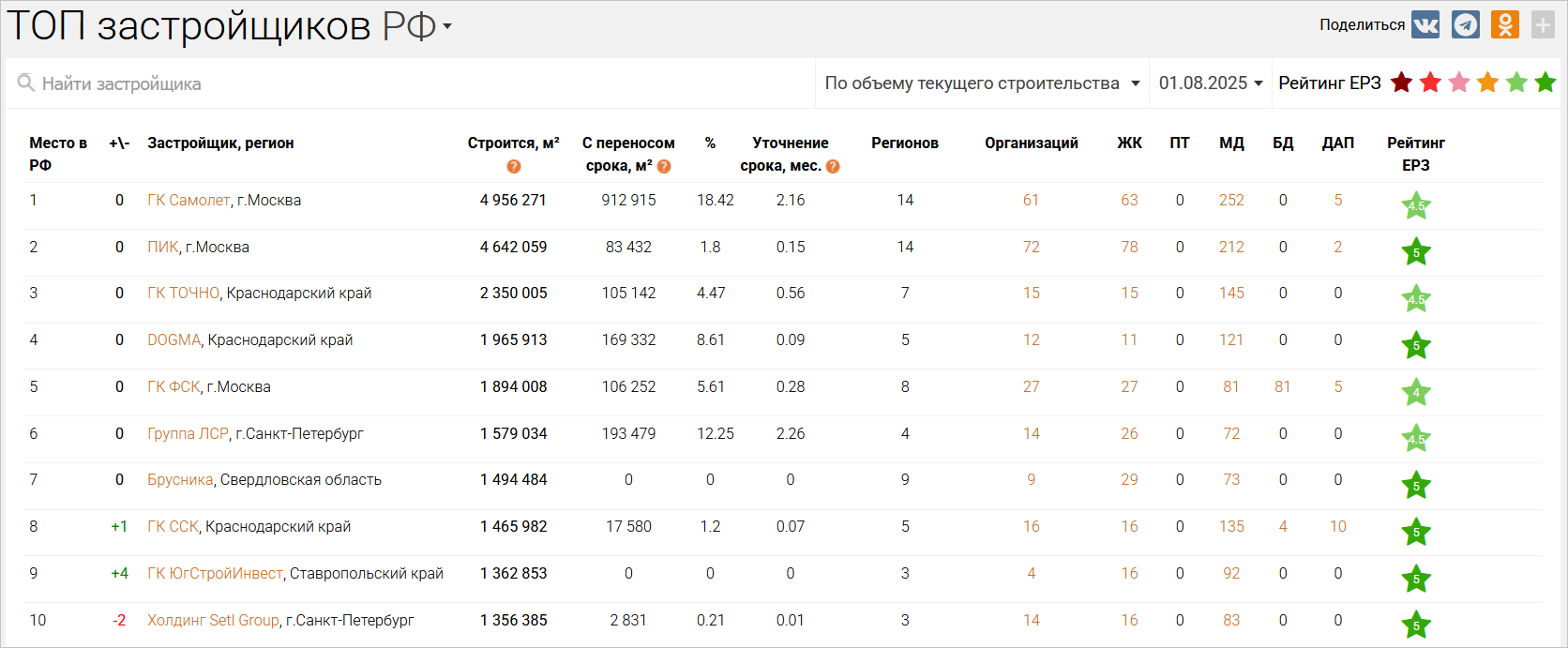Share via Odnoklassniki icon
Viewport: 1568px width, 648px height.
click(1504, 25)
